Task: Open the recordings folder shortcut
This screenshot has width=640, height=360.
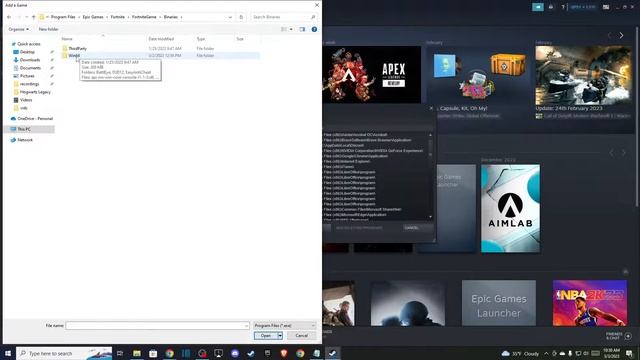Action: (29, 84)
